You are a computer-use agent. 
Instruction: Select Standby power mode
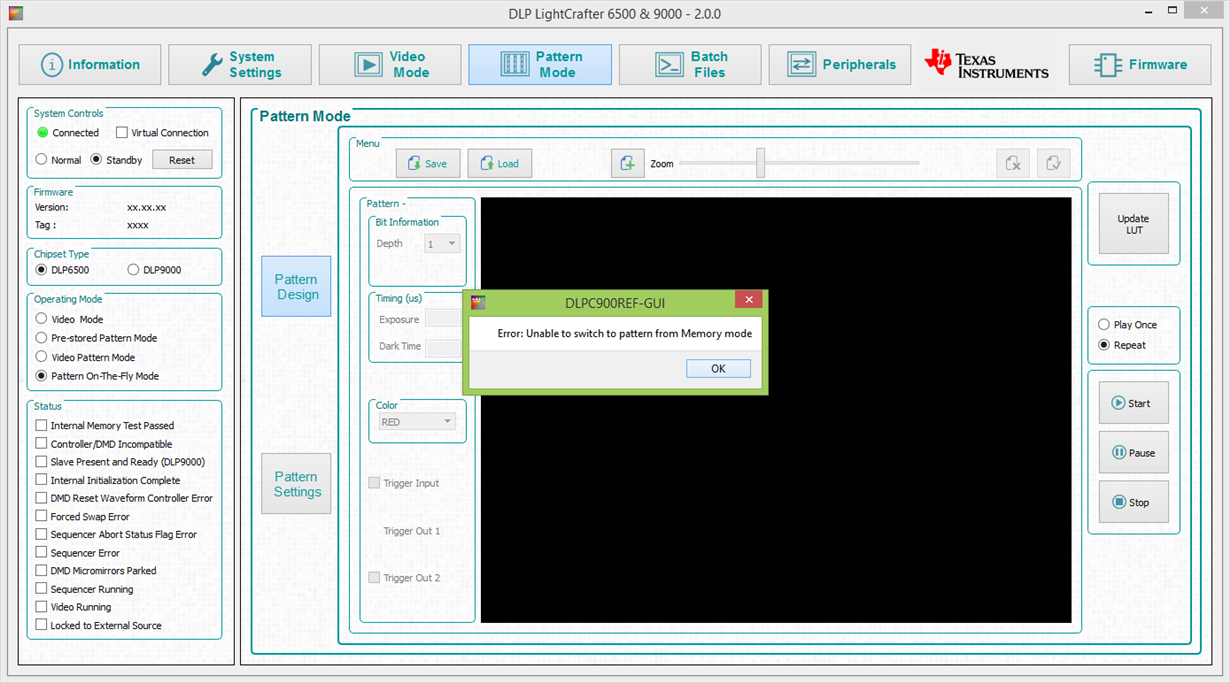(x=97, y=159)
